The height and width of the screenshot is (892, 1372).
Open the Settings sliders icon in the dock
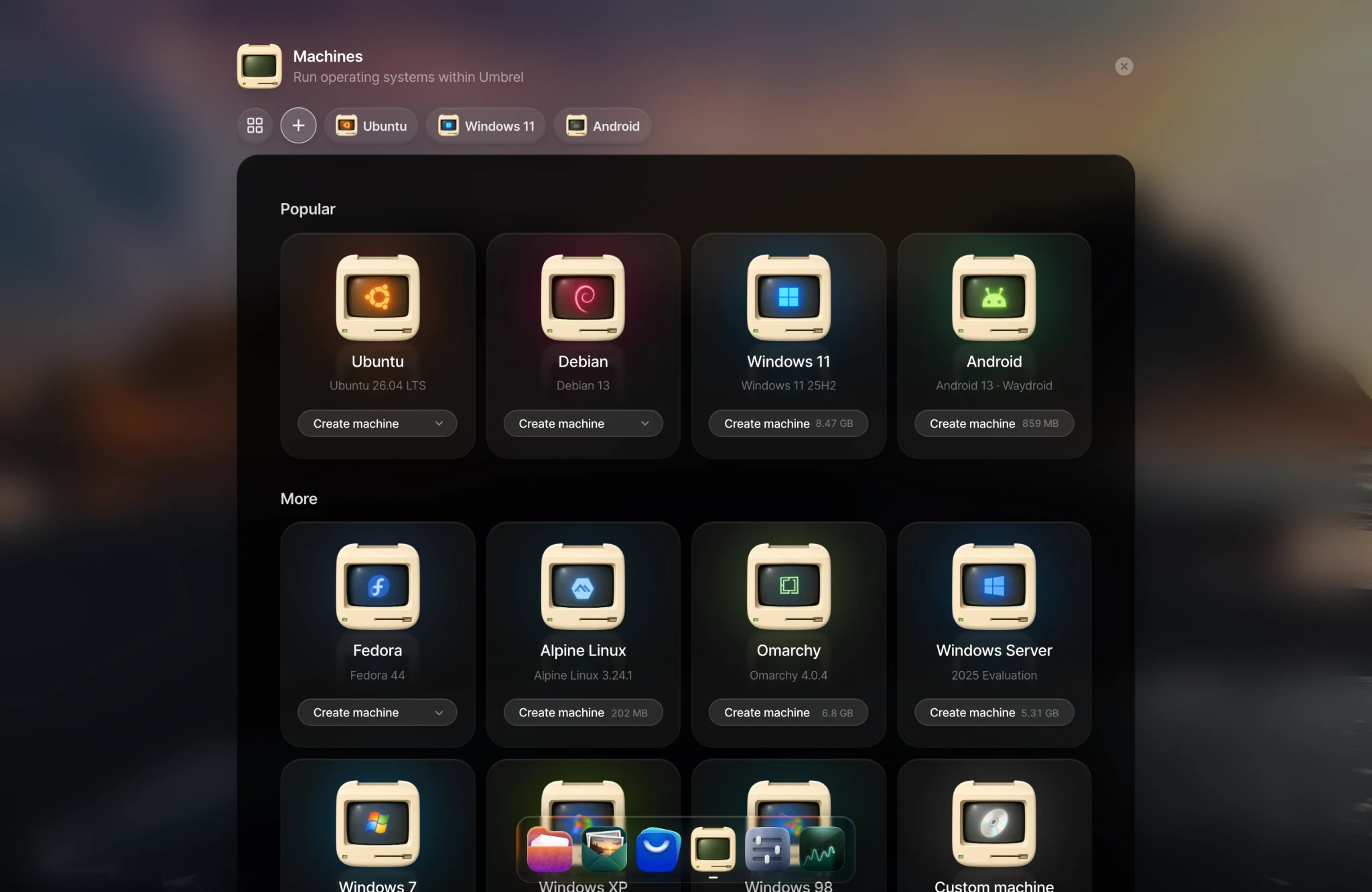click(768, 849)
